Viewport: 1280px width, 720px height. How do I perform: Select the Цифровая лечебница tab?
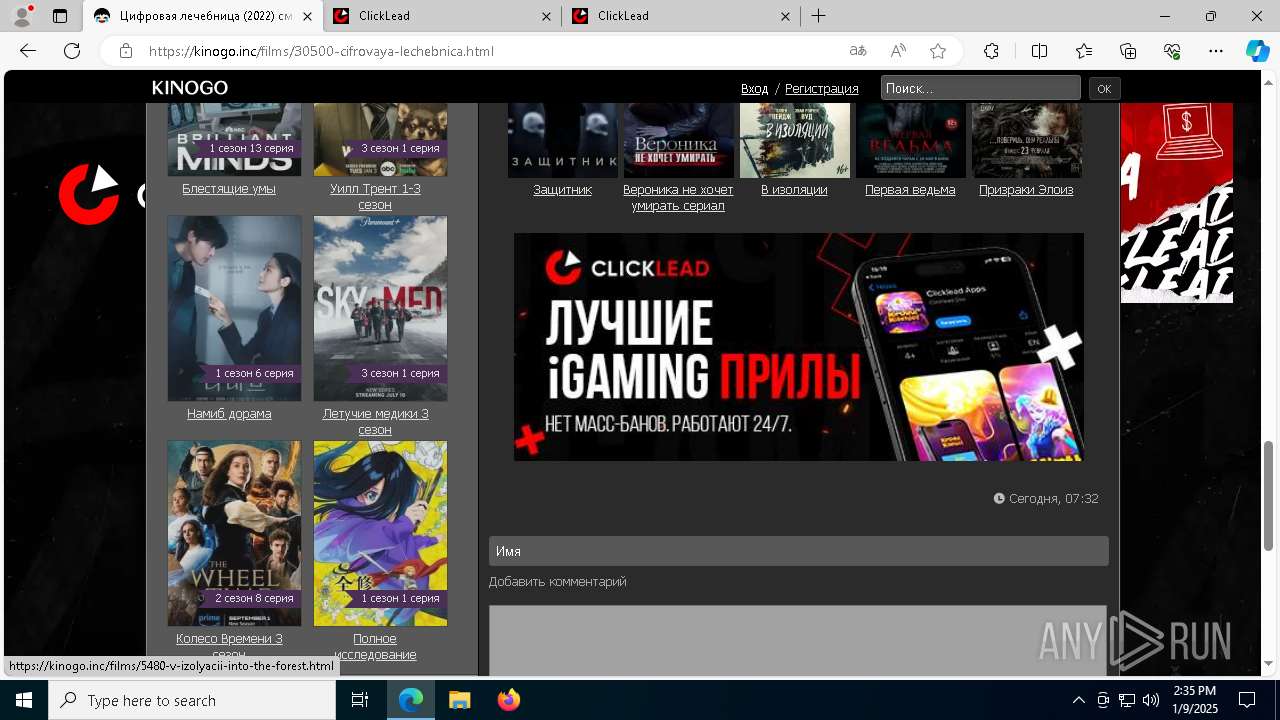click(x=203, y=16)
